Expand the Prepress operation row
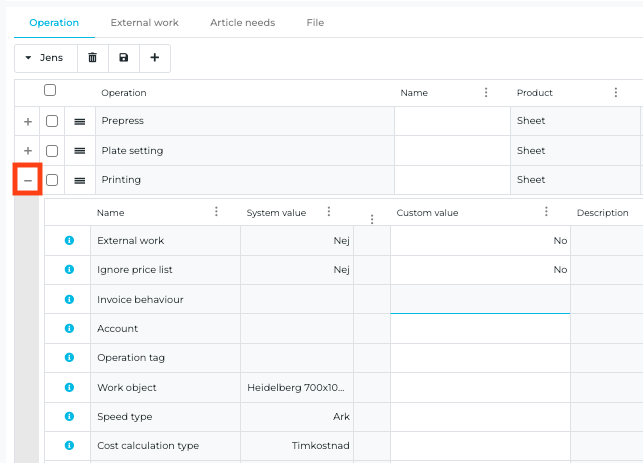The image size is (643, 463). tap(28, 121)
